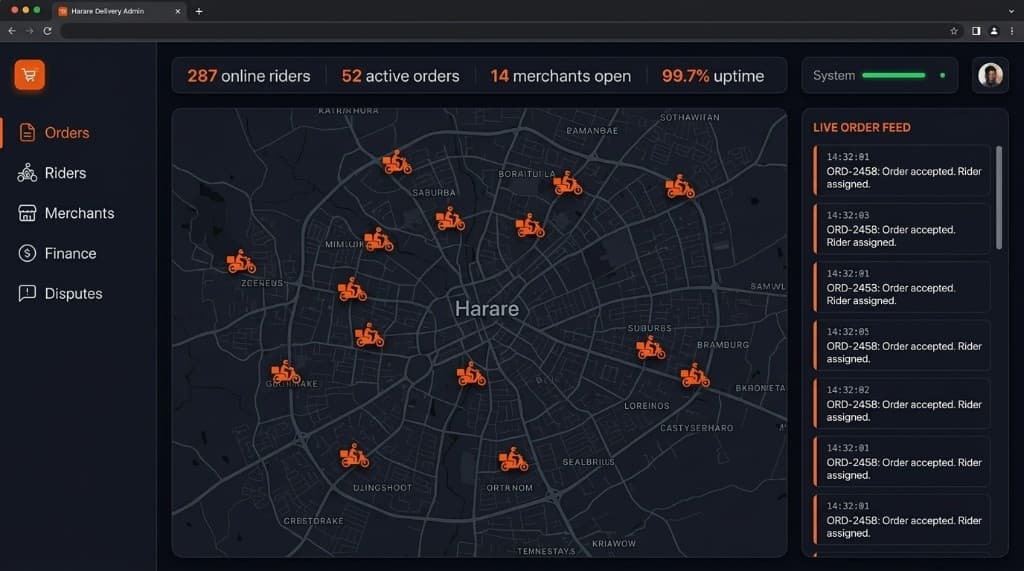
Task: Click the green System status dot
Action: pos(942,76)
